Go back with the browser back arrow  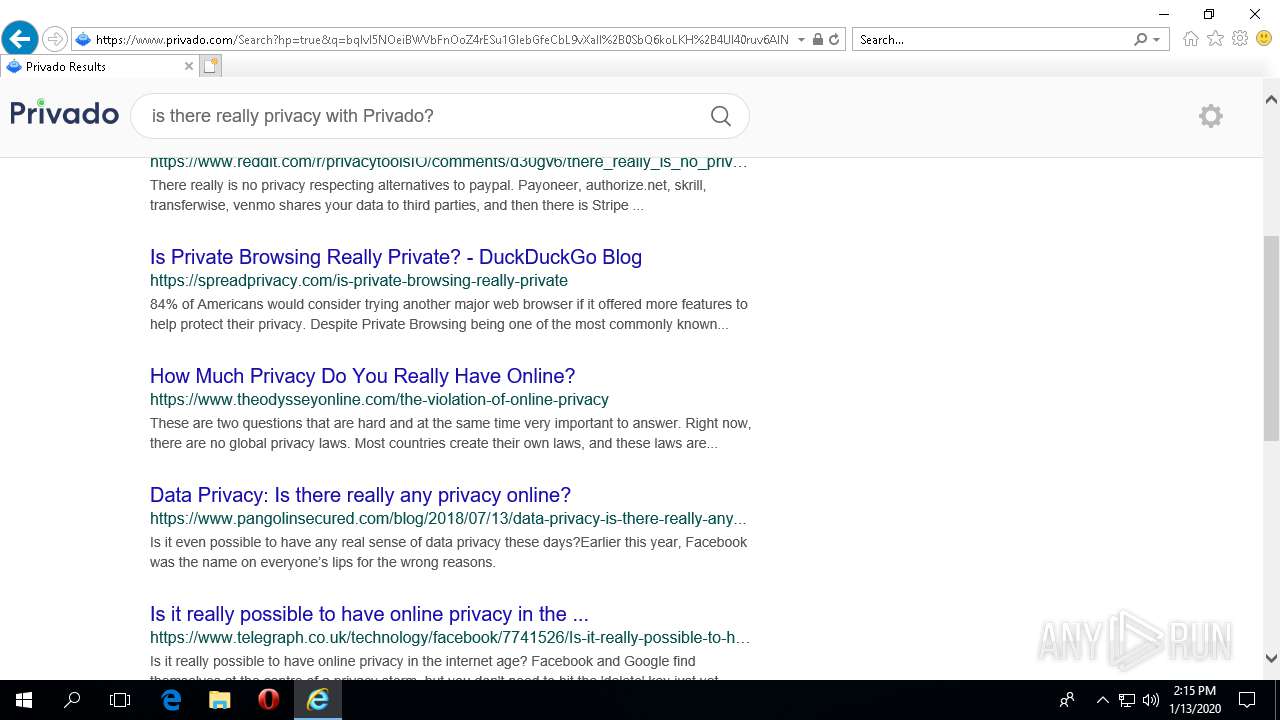pos(20,39)
